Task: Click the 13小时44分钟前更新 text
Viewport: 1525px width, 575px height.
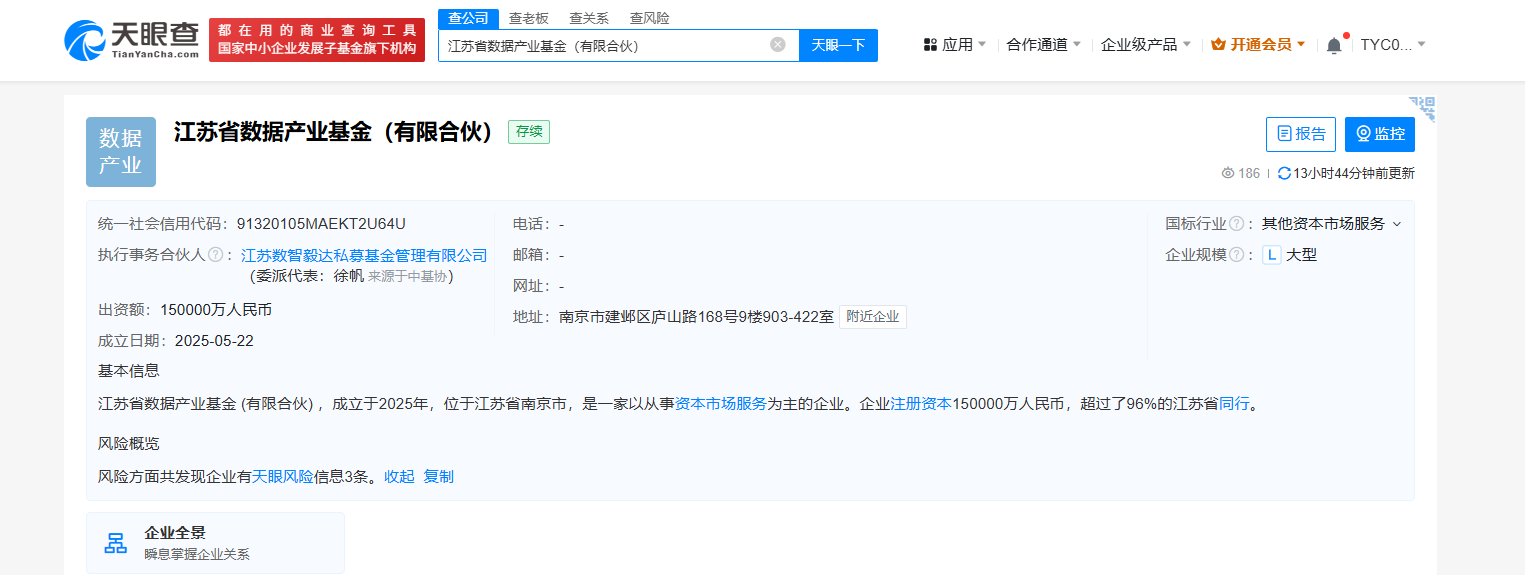Action: tap(1354, 173)
